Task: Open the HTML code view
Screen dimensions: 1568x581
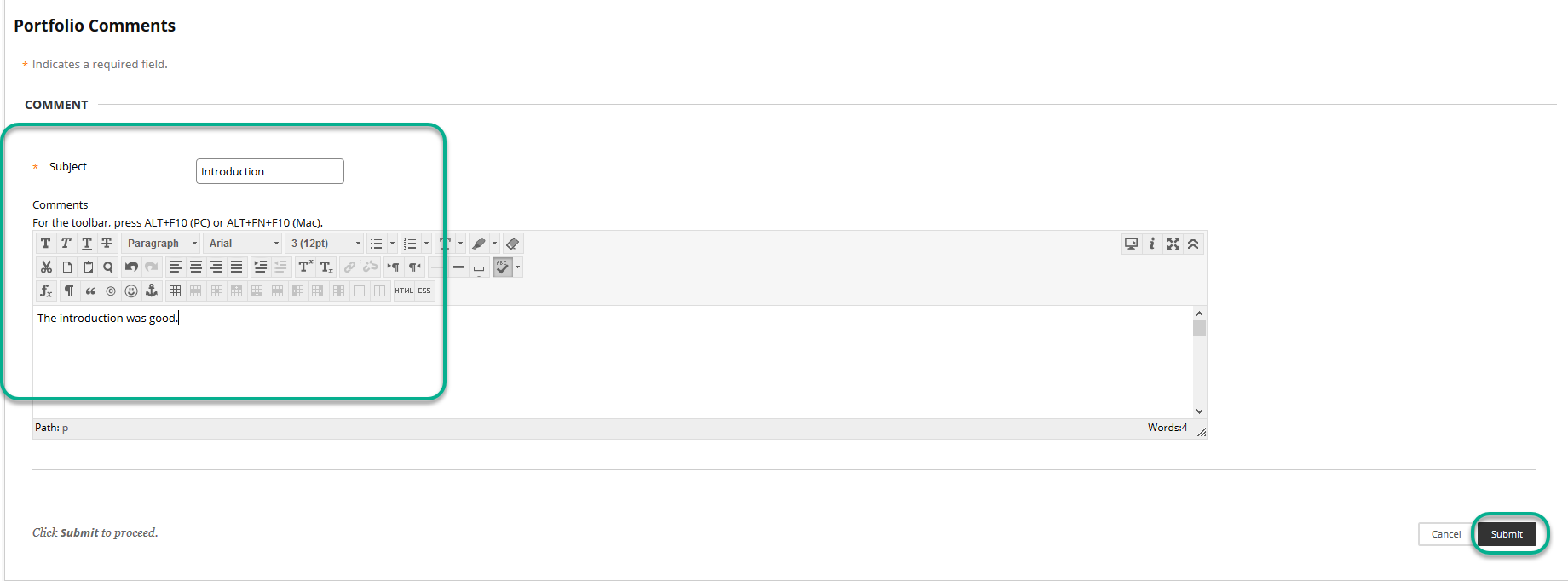Action: click(x=404, y=291)
